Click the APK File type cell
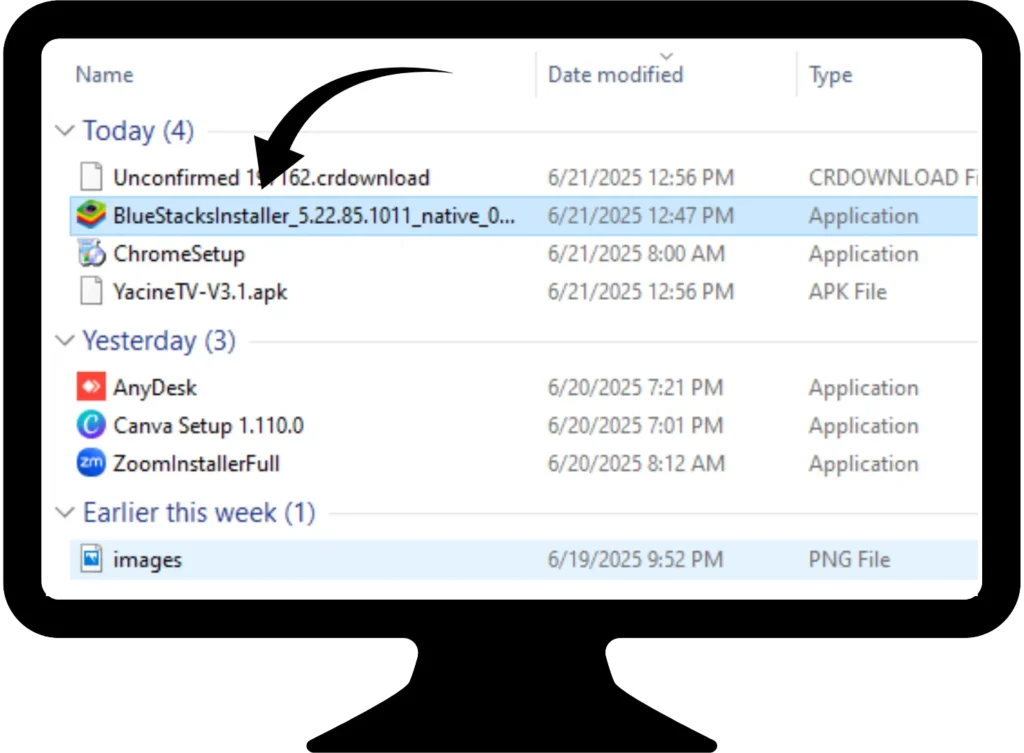The height and width of the screenshot is (753, 1024). pos(848,291)
